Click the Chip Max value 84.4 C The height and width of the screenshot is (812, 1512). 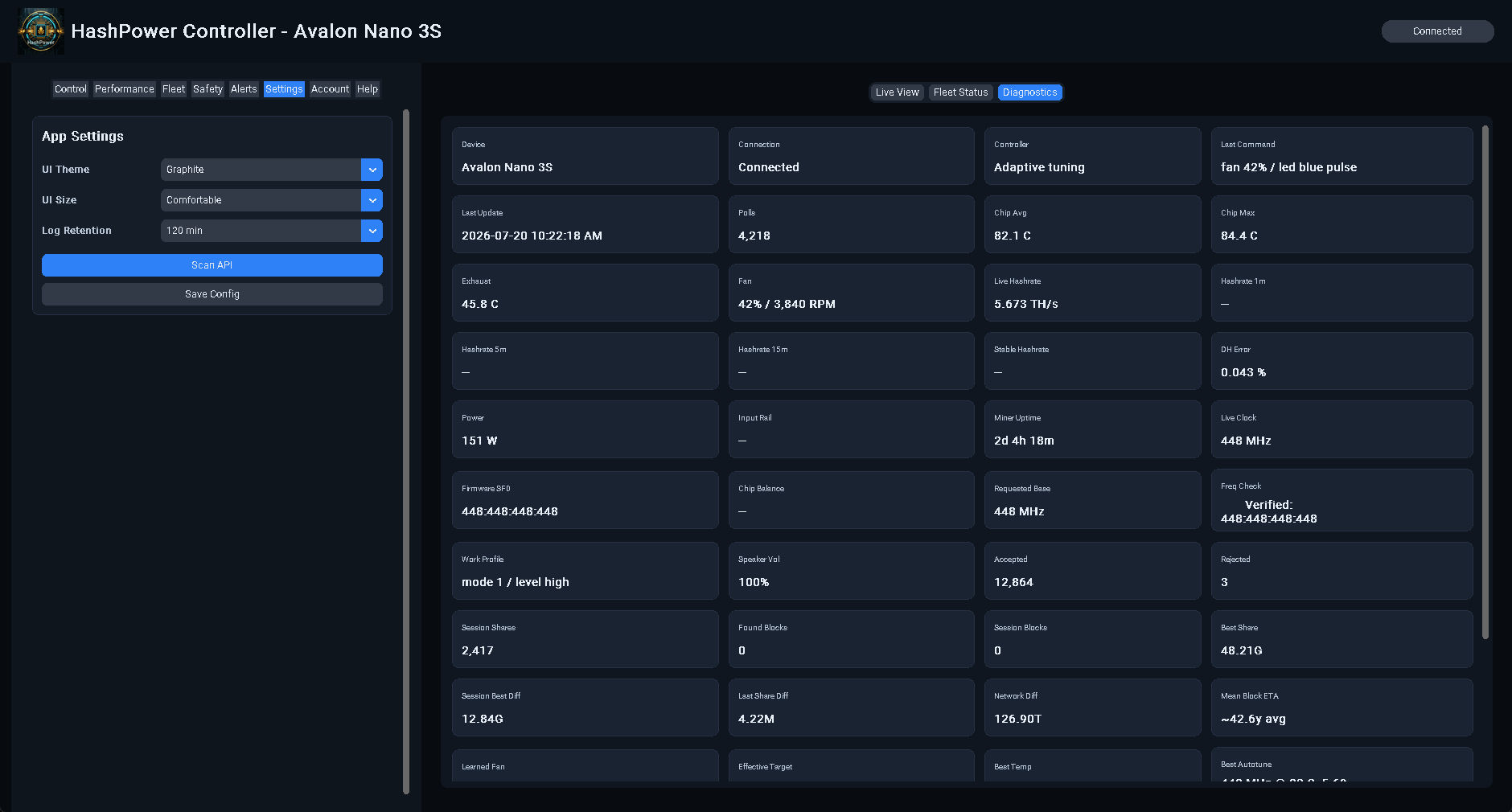coord(1239,236)
